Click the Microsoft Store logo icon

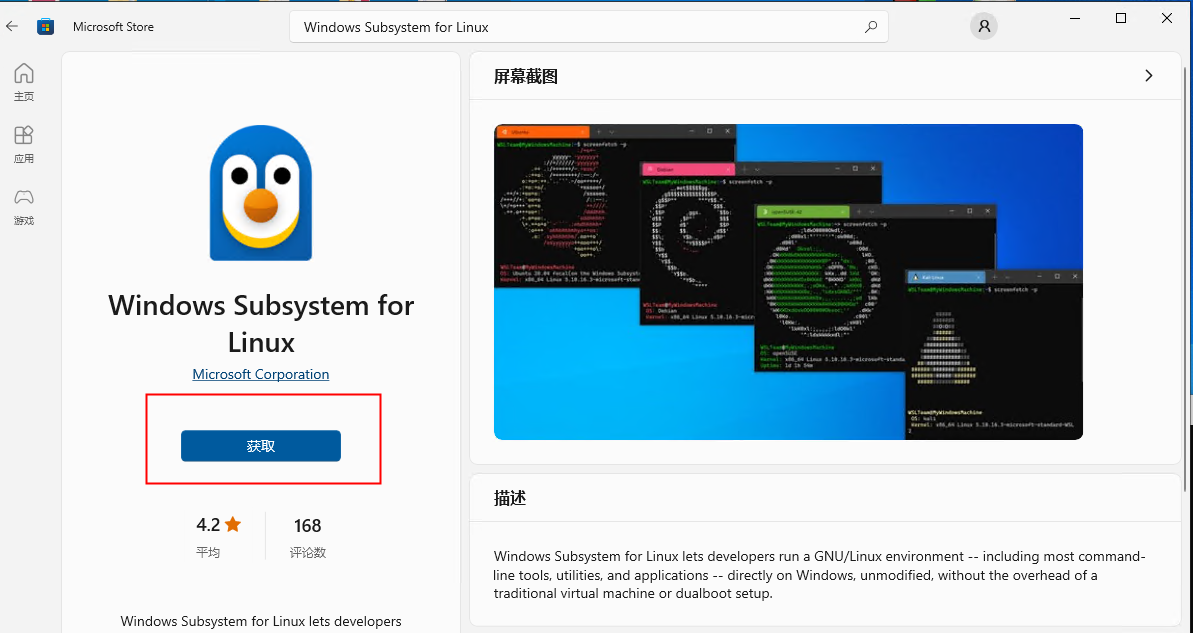[46, 27]
